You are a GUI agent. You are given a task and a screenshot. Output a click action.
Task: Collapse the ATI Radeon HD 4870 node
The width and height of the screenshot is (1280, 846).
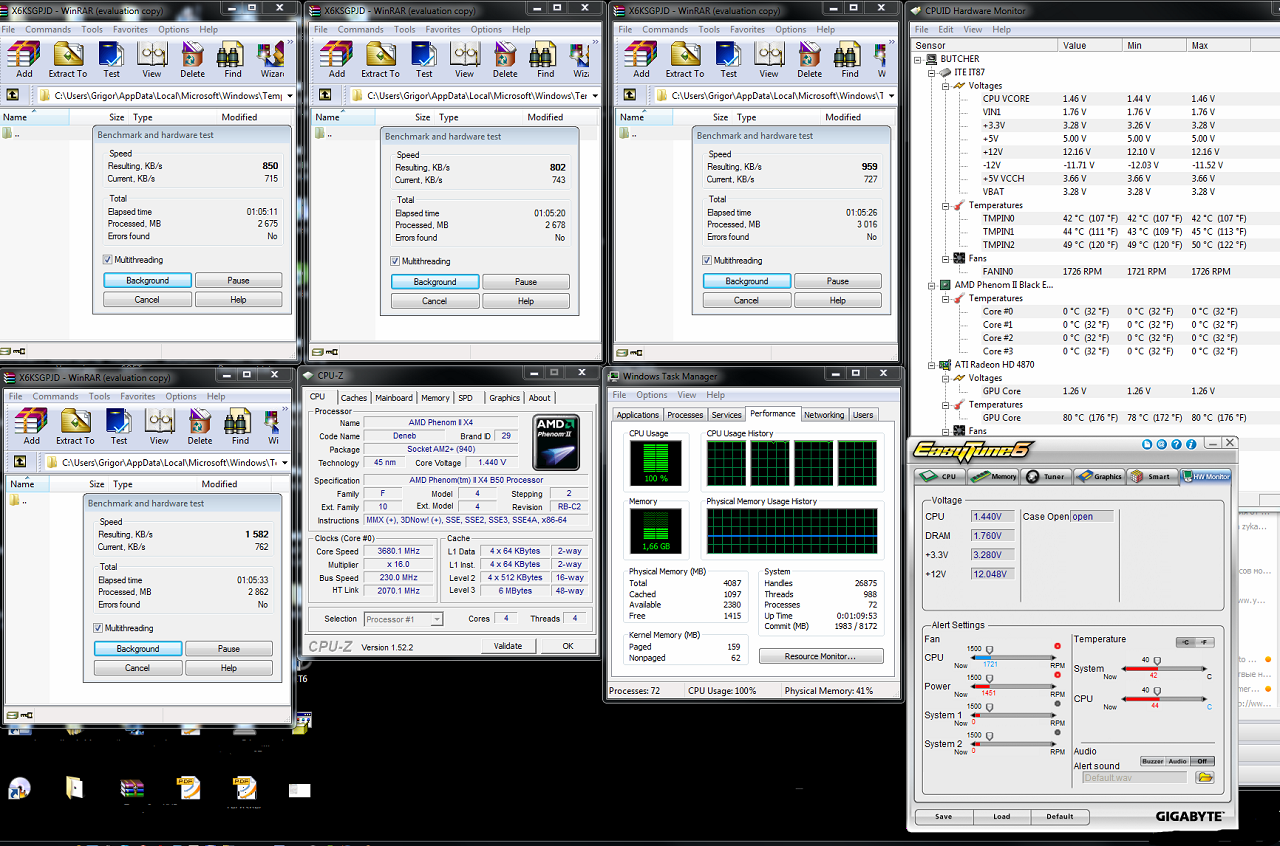click(933, 365)
